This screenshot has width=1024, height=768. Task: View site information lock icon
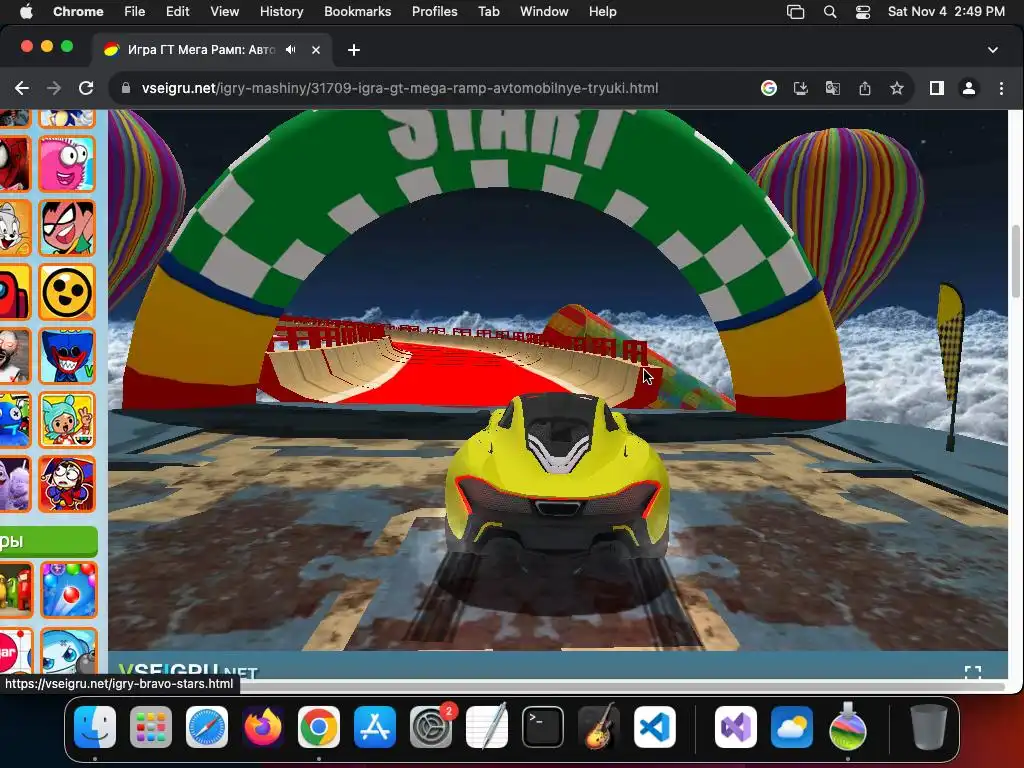pyautogui.click(x=126, y=88)
